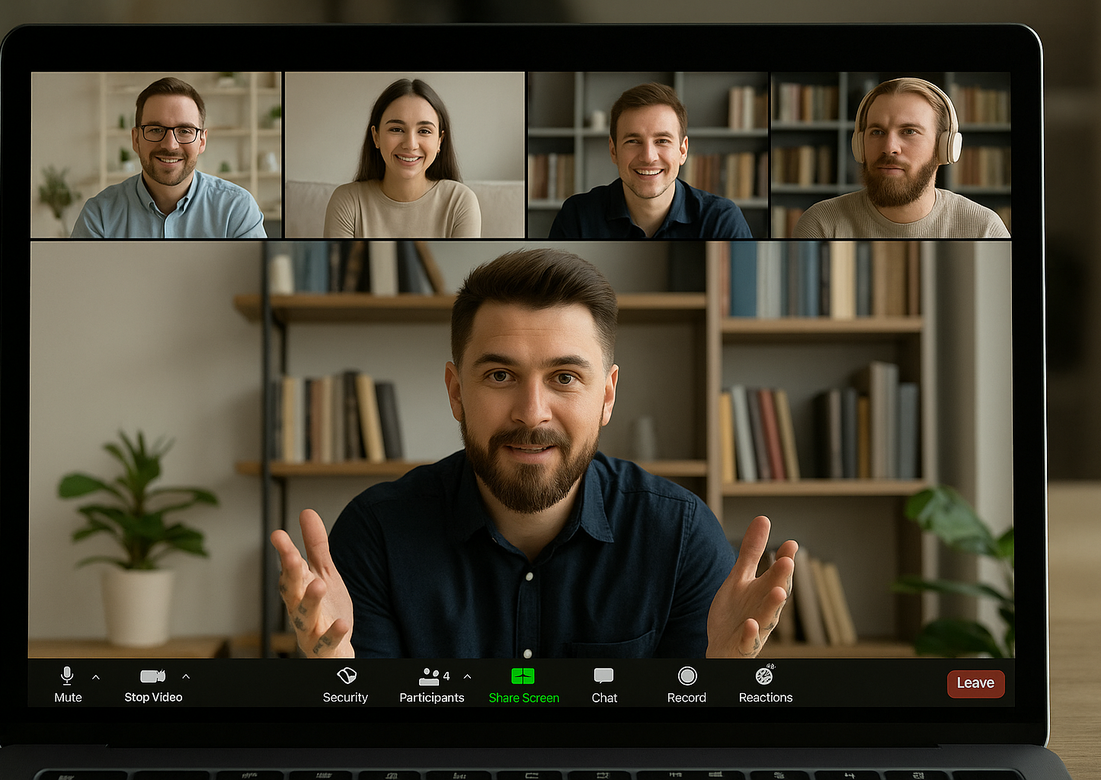Click the Chat text label

pyautogui.click(x=605, y=697)
